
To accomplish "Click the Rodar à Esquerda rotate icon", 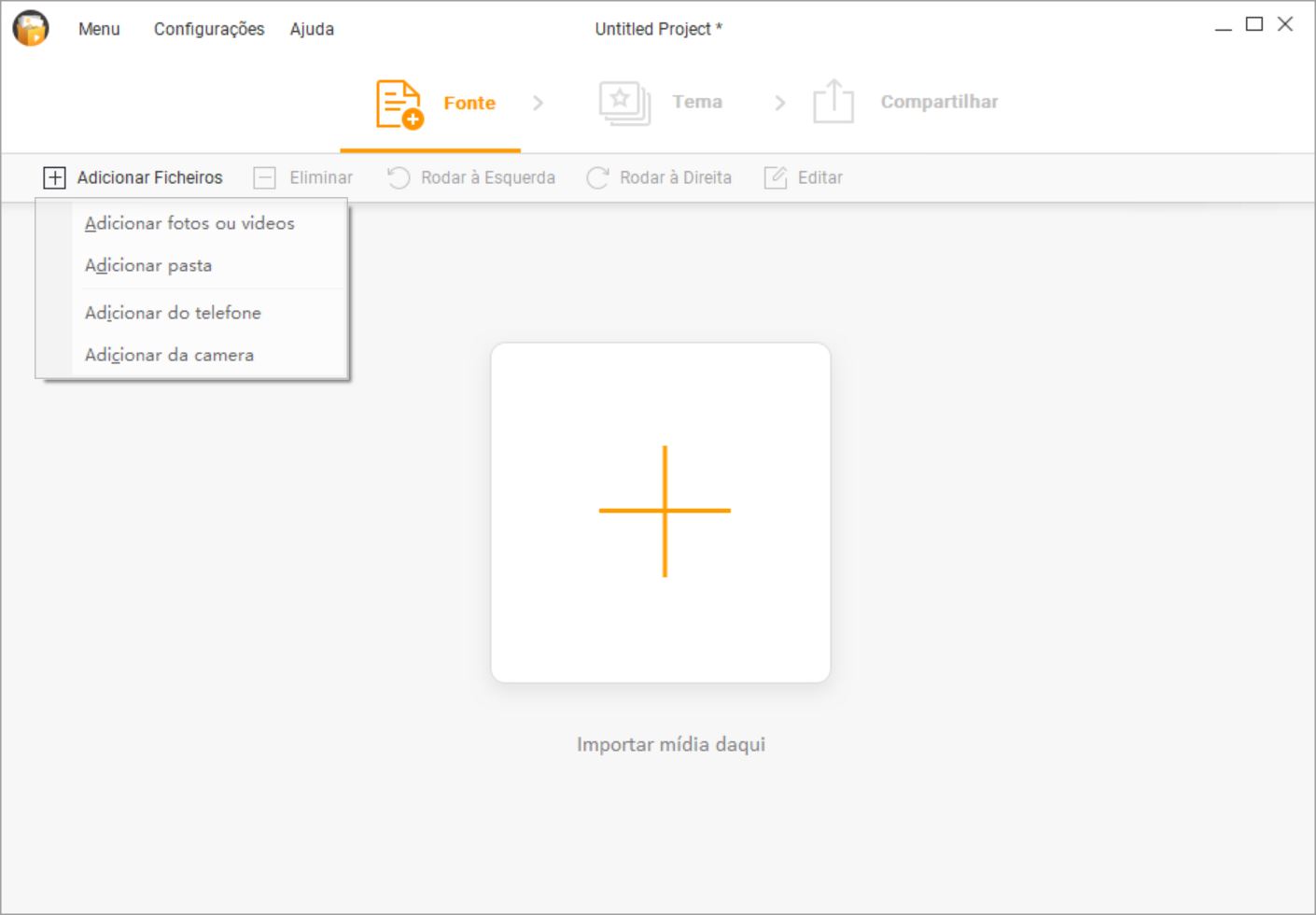I will click(399, 177).
